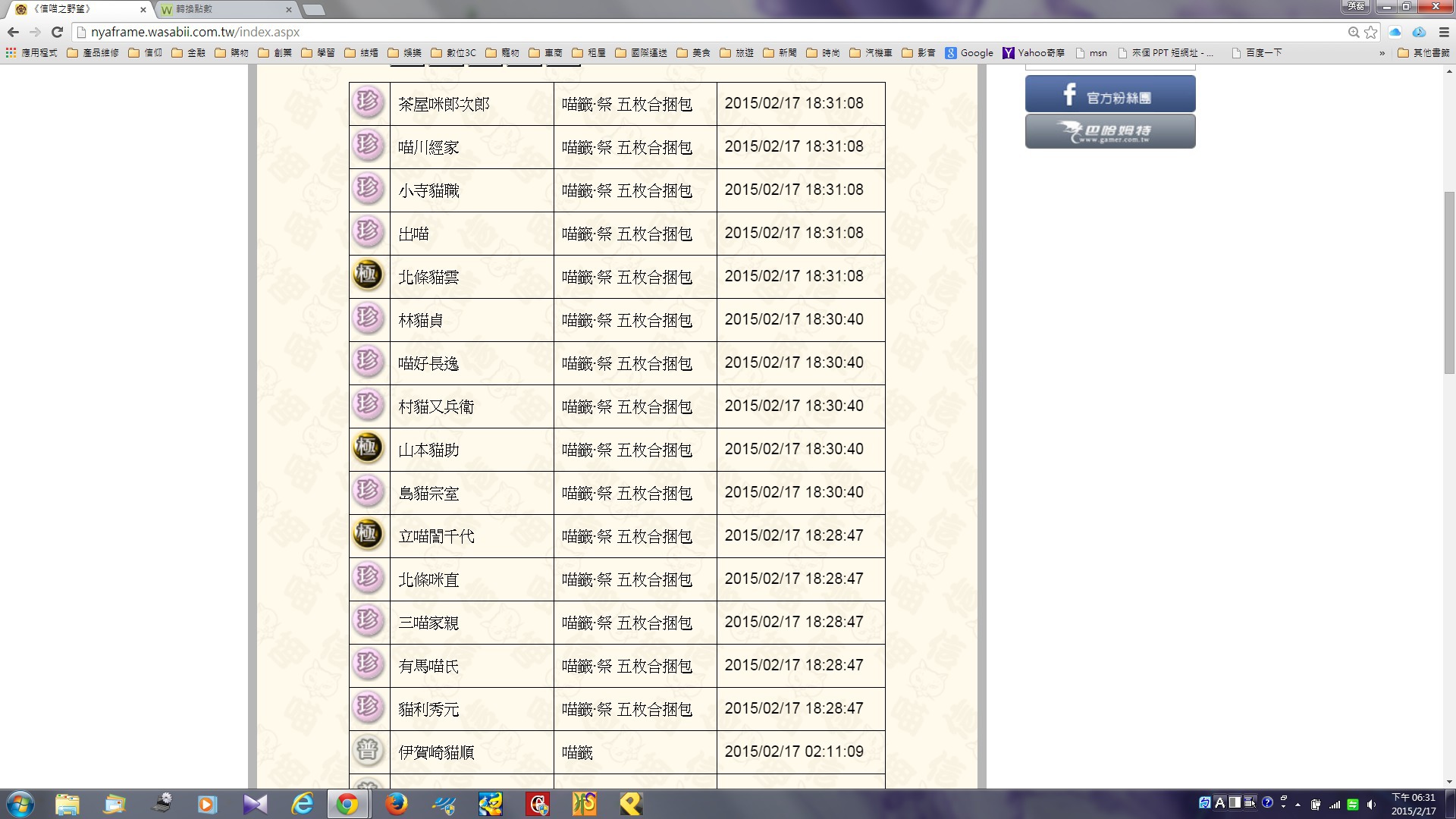Open the Google bookmark link
Screen dimensions: 1456x819
point(969,53)
